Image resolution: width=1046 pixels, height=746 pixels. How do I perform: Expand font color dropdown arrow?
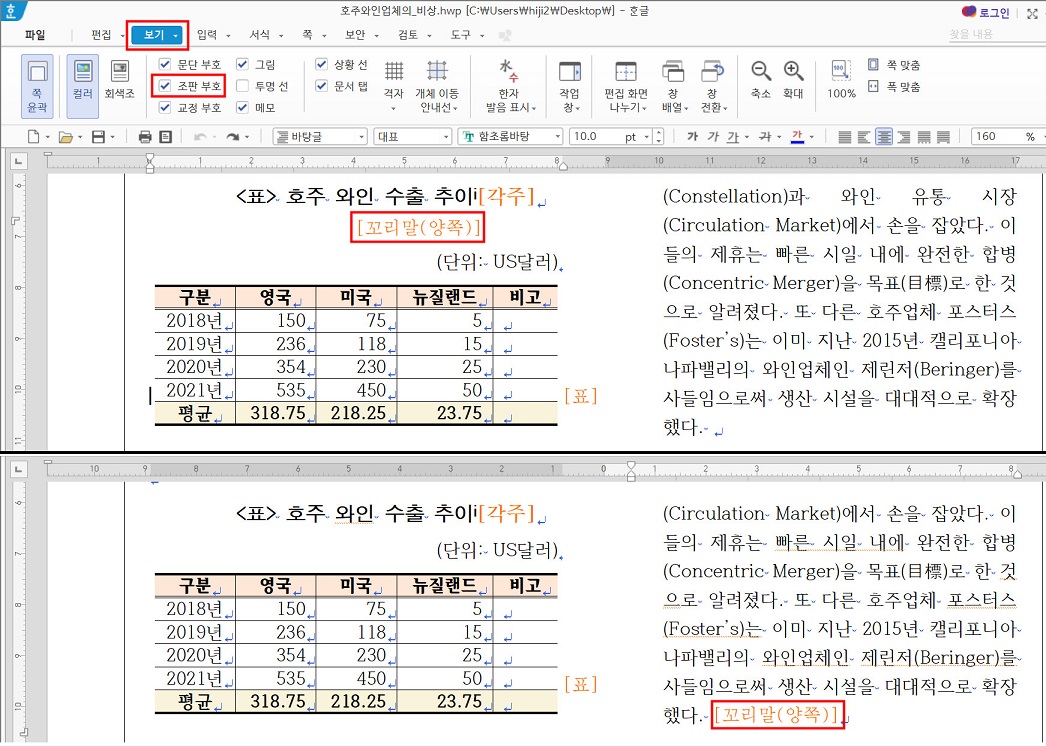pyautogui.click(x=811, y=137)
